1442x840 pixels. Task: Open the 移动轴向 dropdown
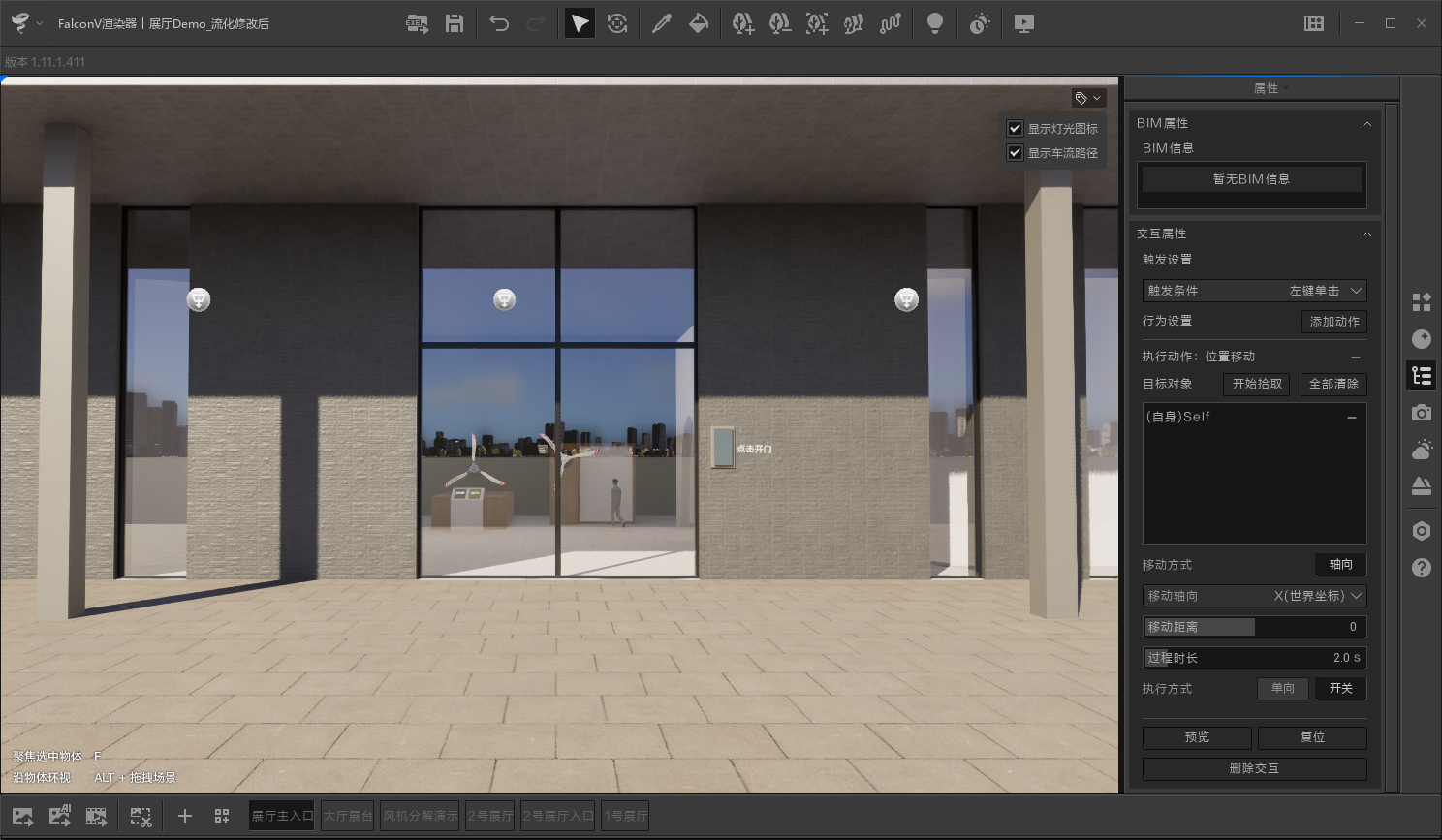click(x=1254, y=596)
